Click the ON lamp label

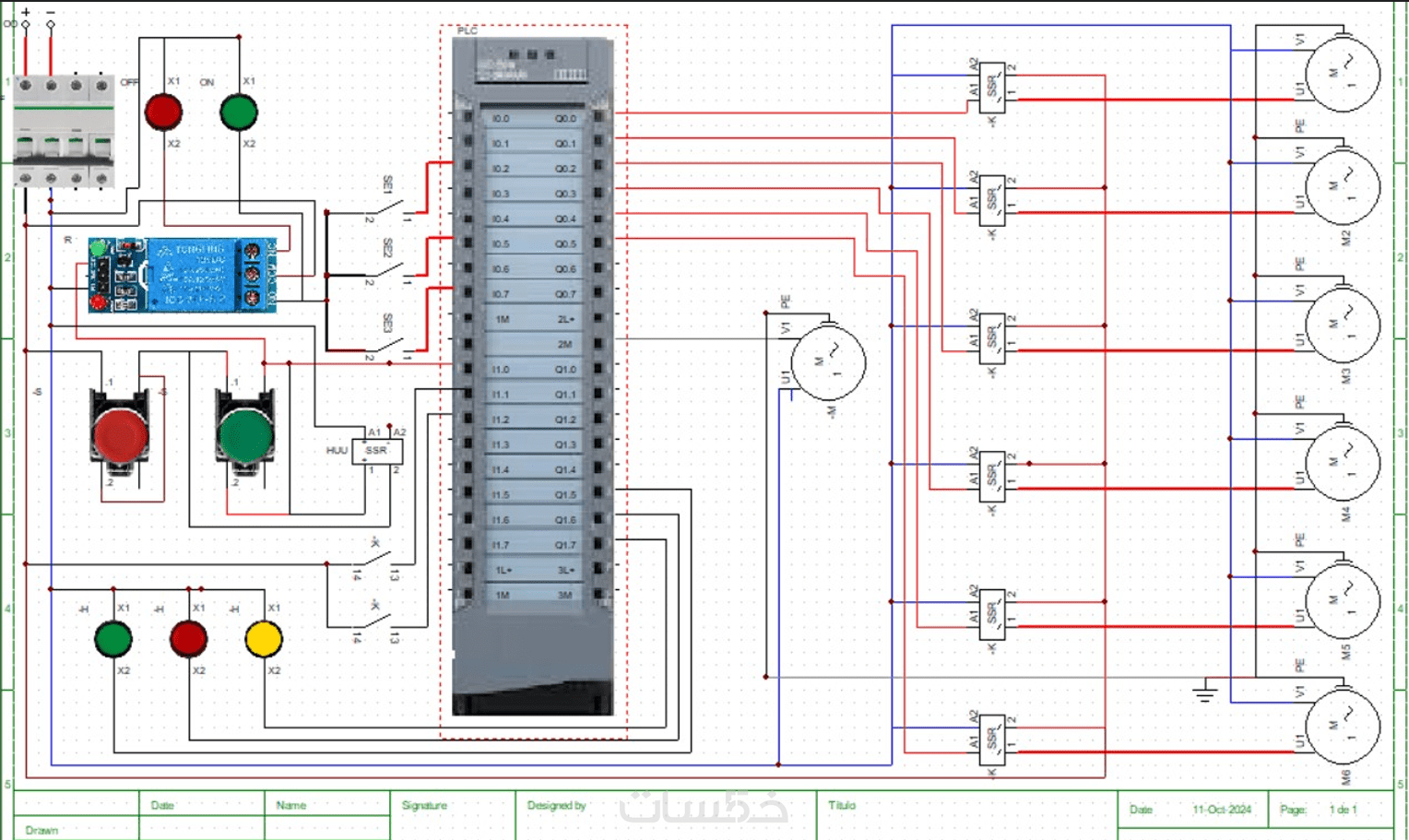(x=207, y=82)
